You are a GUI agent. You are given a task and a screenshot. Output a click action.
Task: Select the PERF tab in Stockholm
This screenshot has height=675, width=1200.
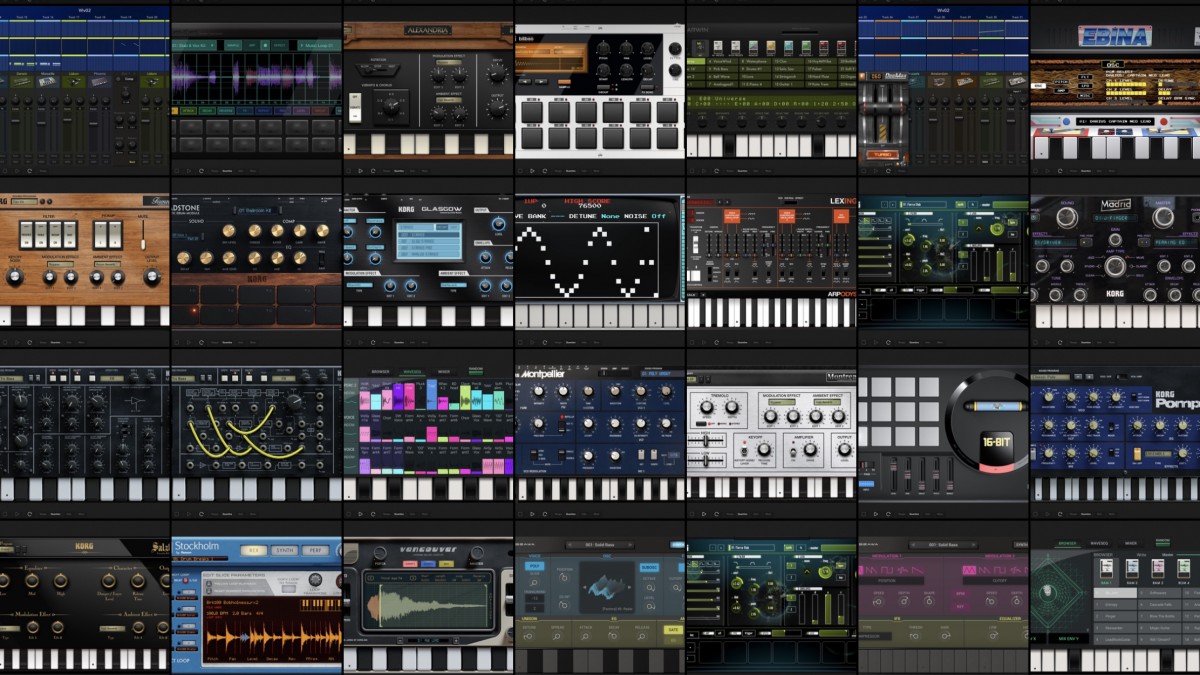click(316, 550)
